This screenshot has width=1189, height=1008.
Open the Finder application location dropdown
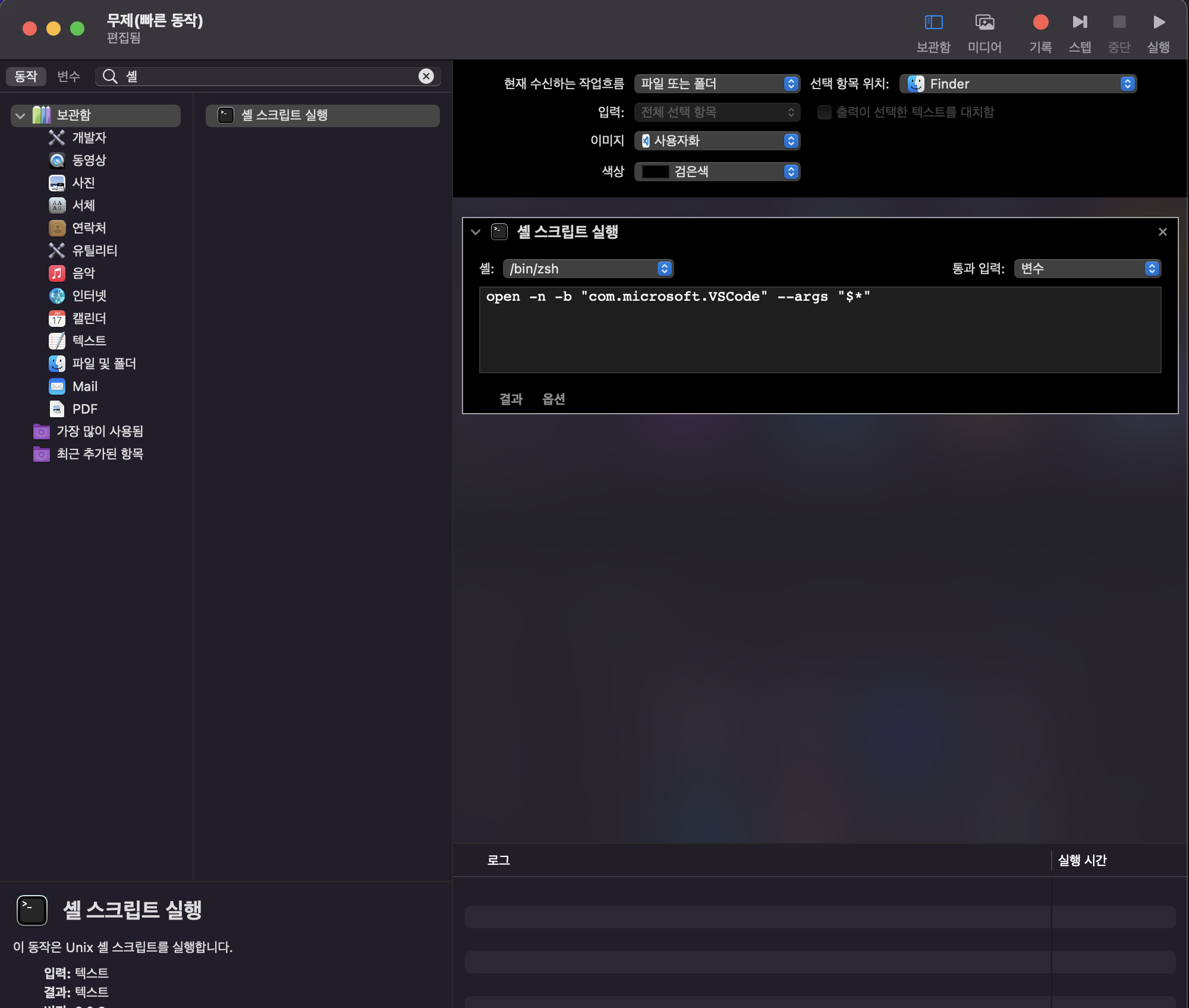click(1018, 84)
